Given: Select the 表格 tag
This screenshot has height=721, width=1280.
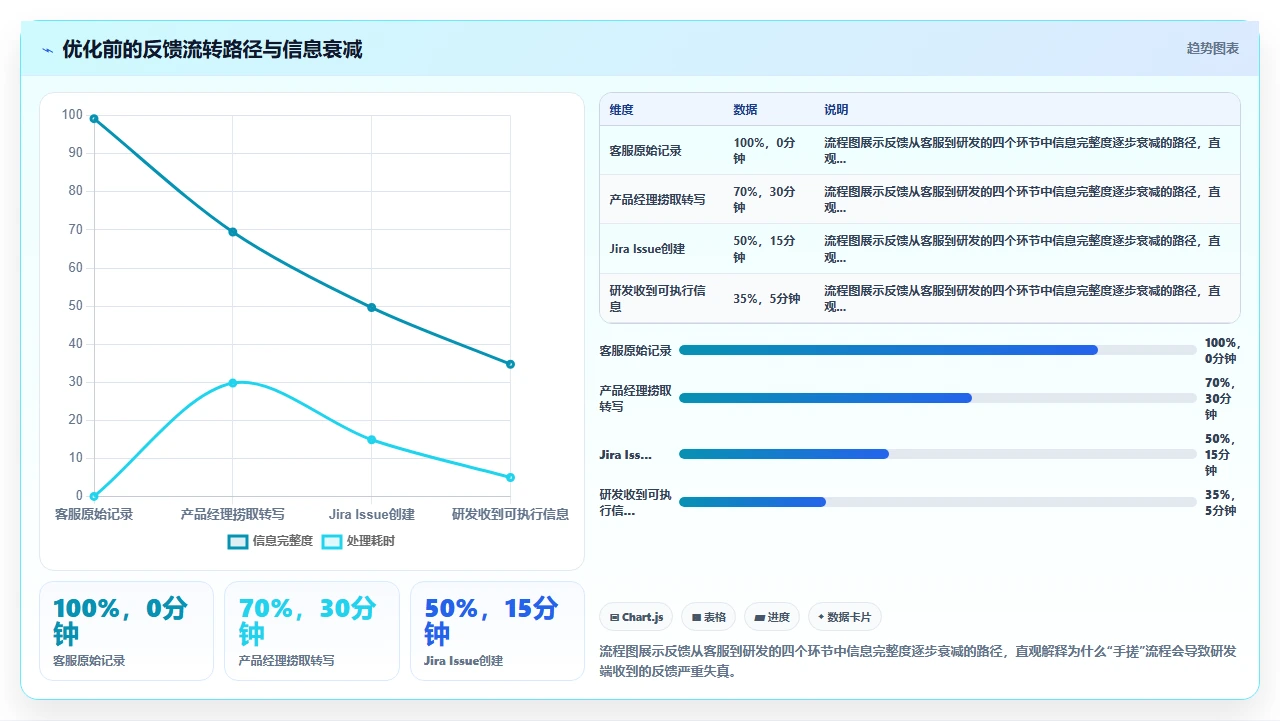Looking at the screenshot, I should pos(709,617).
